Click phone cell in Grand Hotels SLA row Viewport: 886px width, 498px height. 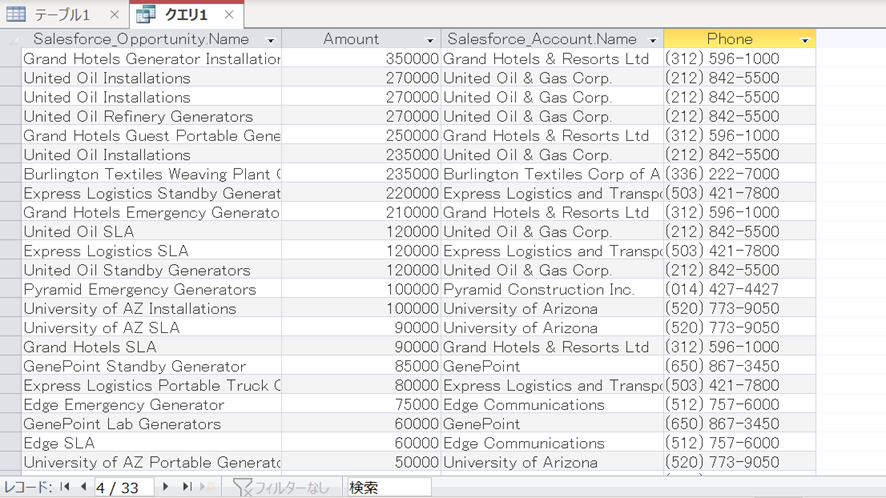(740, 347)
